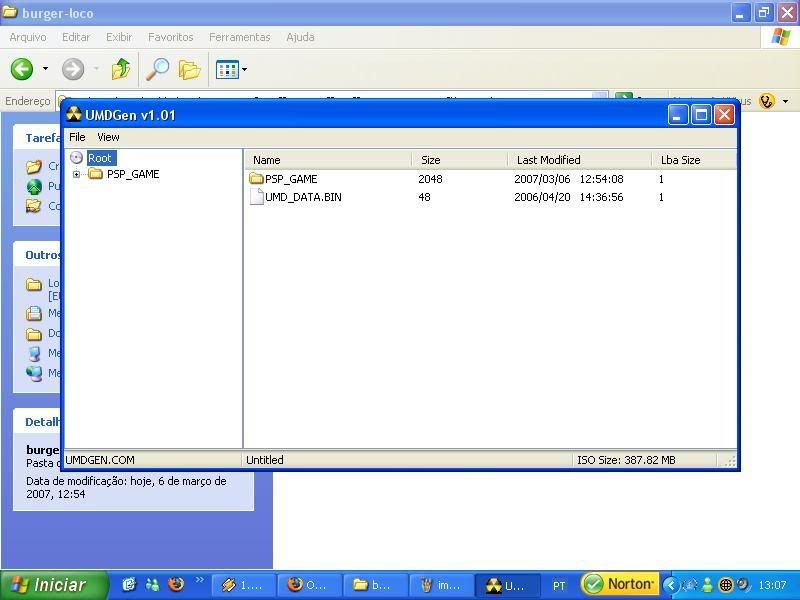Click the first quick launch icon
Image resolution: width=800 pixels, height=600 pixels.
128,584
